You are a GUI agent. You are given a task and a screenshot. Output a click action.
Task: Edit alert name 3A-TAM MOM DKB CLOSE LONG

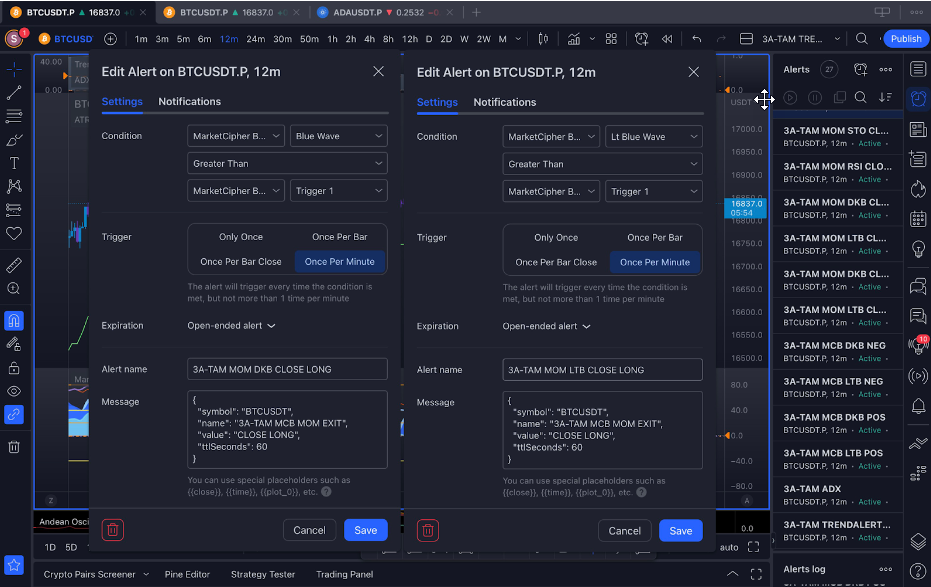[x=287, y=369]
